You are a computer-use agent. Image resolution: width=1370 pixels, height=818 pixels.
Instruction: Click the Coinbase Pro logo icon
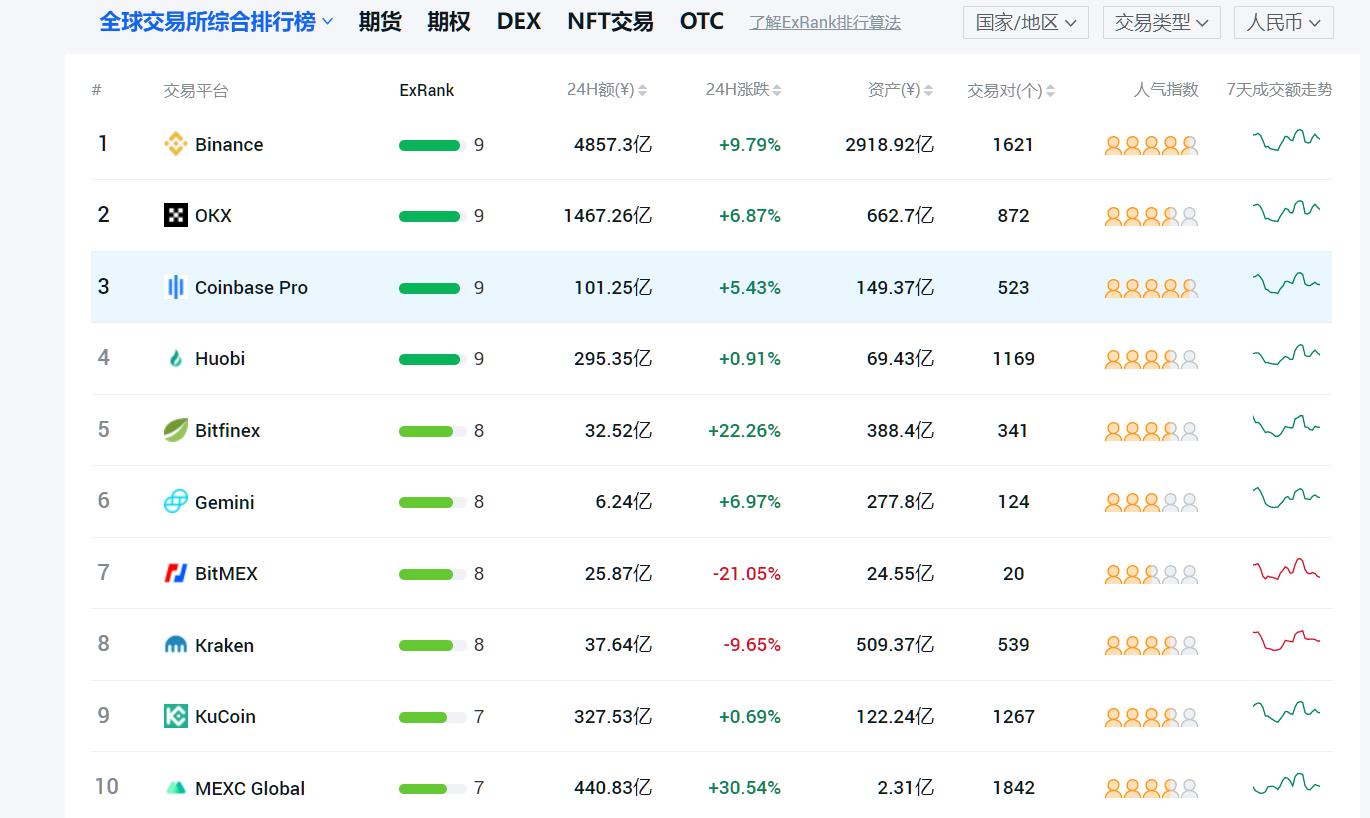(x=176, y=287)
